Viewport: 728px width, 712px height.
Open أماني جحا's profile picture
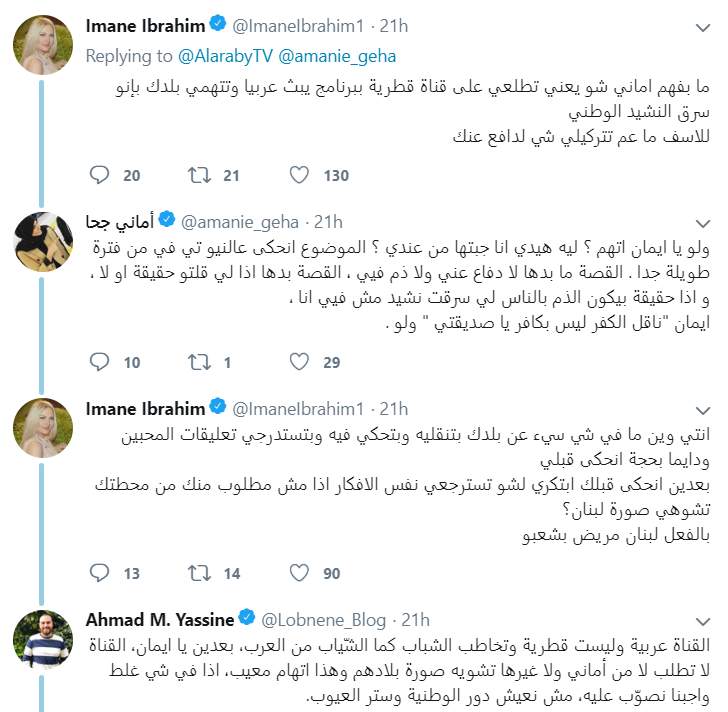[43, 241]
